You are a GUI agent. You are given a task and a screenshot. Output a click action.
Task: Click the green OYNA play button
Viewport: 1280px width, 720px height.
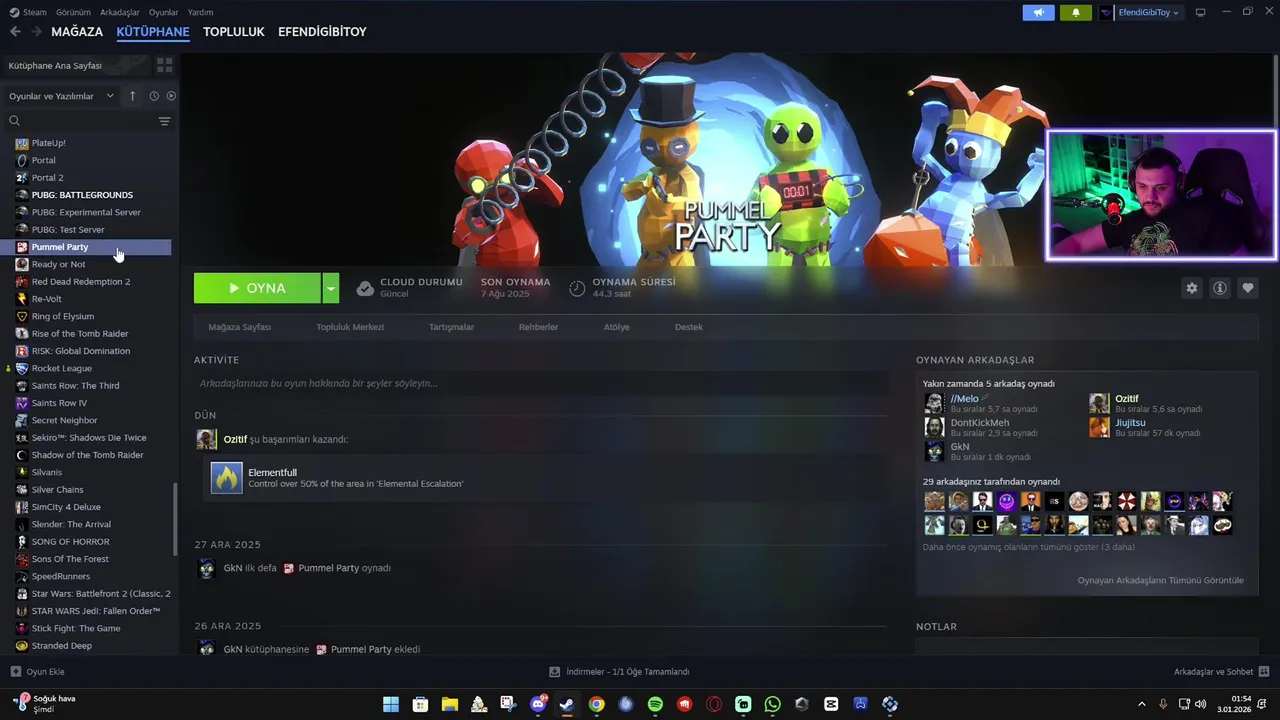click(257, 288)
